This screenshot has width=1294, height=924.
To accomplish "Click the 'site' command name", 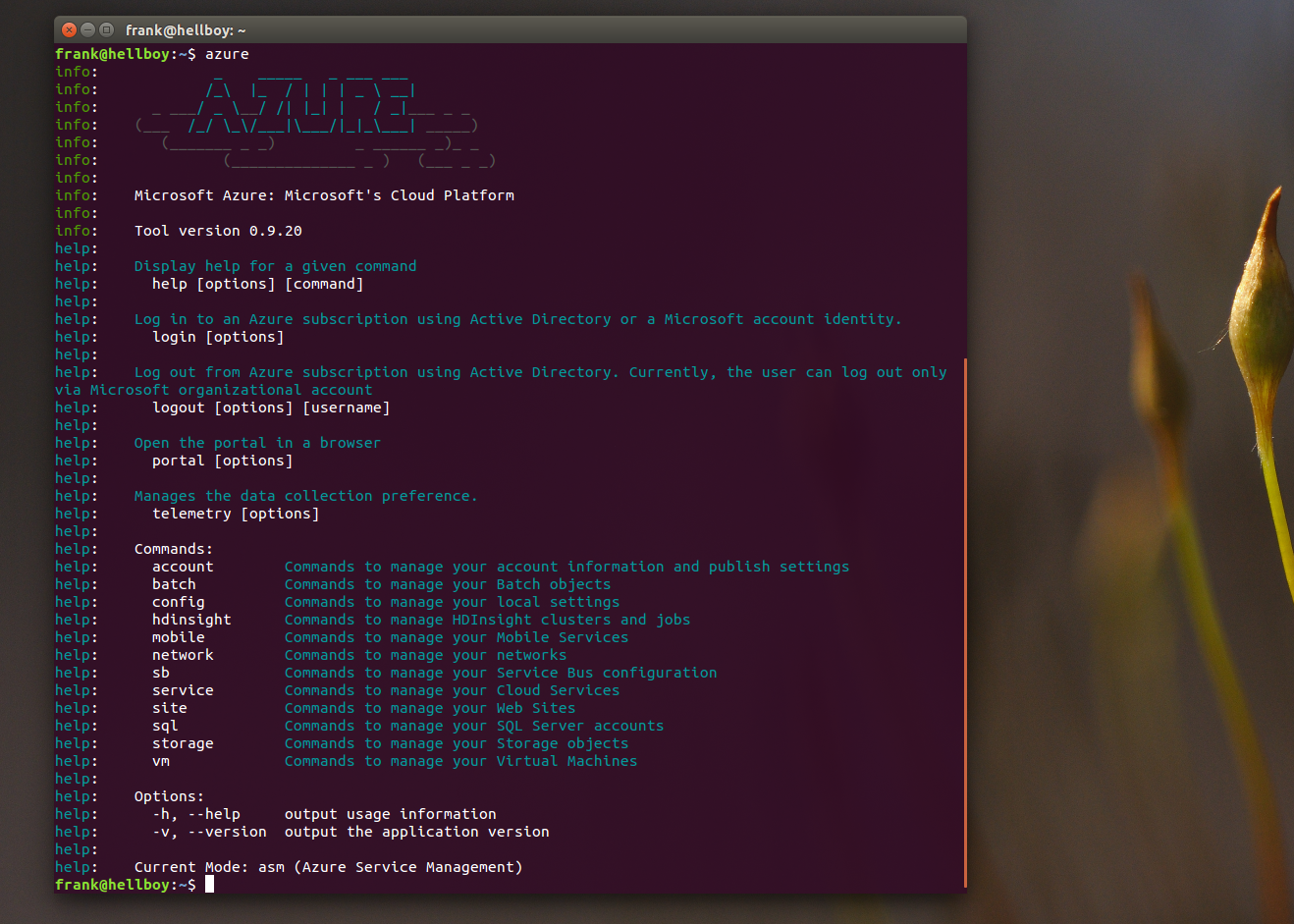I will [x=170, y=708].
